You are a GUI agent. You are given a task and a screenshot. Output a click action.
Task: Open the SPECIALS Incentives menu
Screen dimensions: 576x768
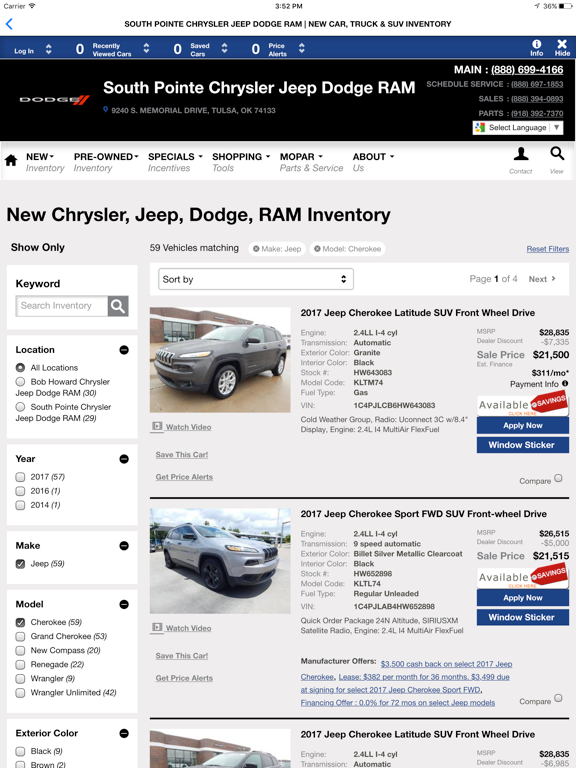point(175,162)
